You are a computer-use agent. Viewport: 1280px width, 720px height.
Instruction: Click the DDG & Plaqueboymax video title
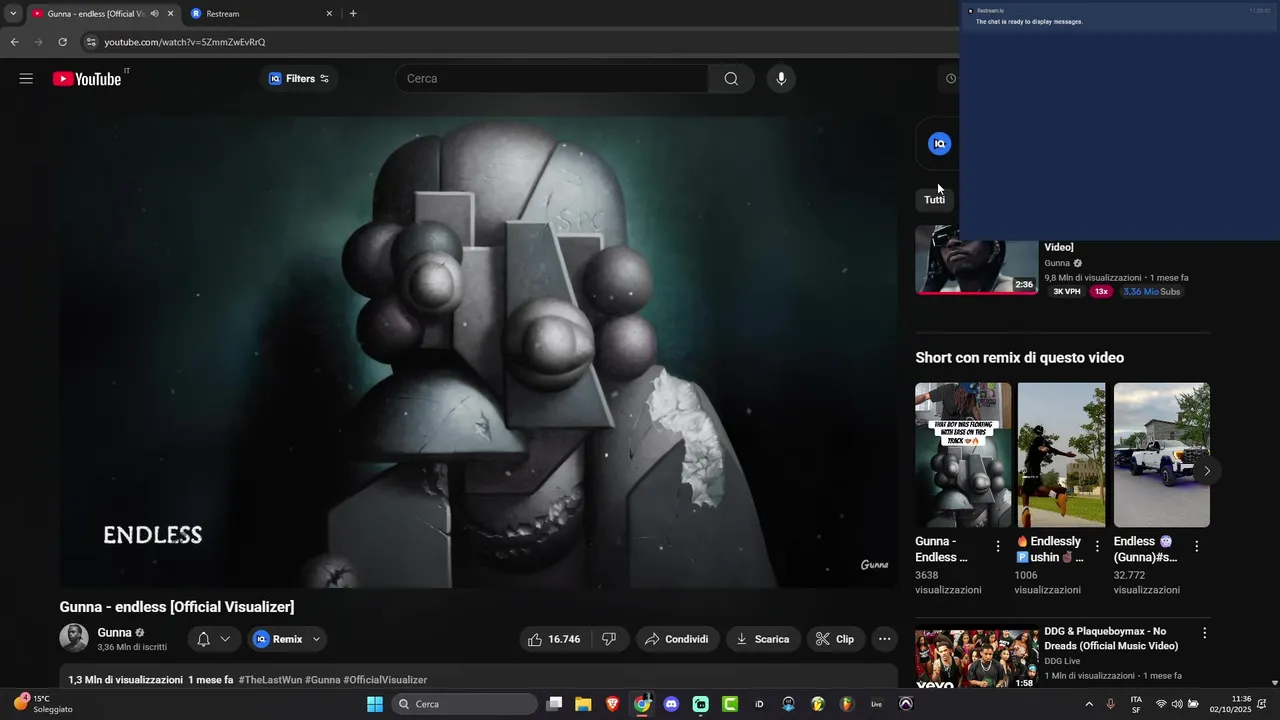click(1112, 639)
